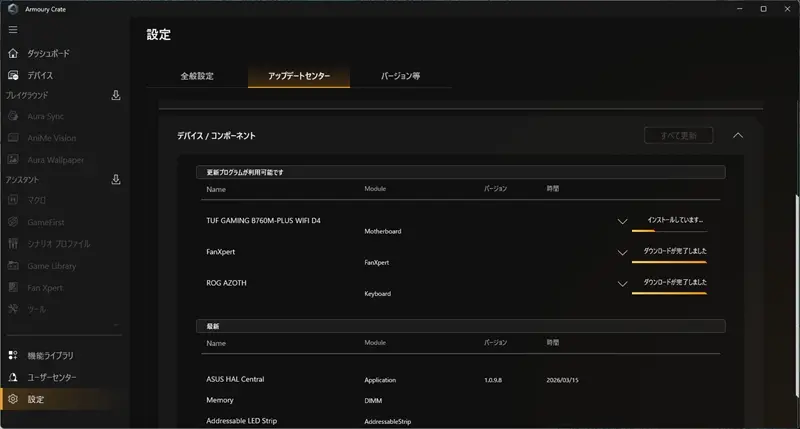Expand the ROG AZOTH update row chevron
This screenshot has height=429, width=800.
622,284
